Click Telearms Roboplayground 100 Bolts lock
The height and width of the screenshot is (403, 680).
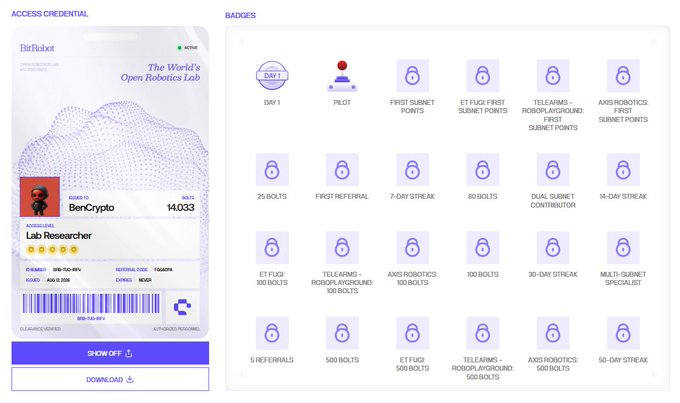(x=342, y=248)
